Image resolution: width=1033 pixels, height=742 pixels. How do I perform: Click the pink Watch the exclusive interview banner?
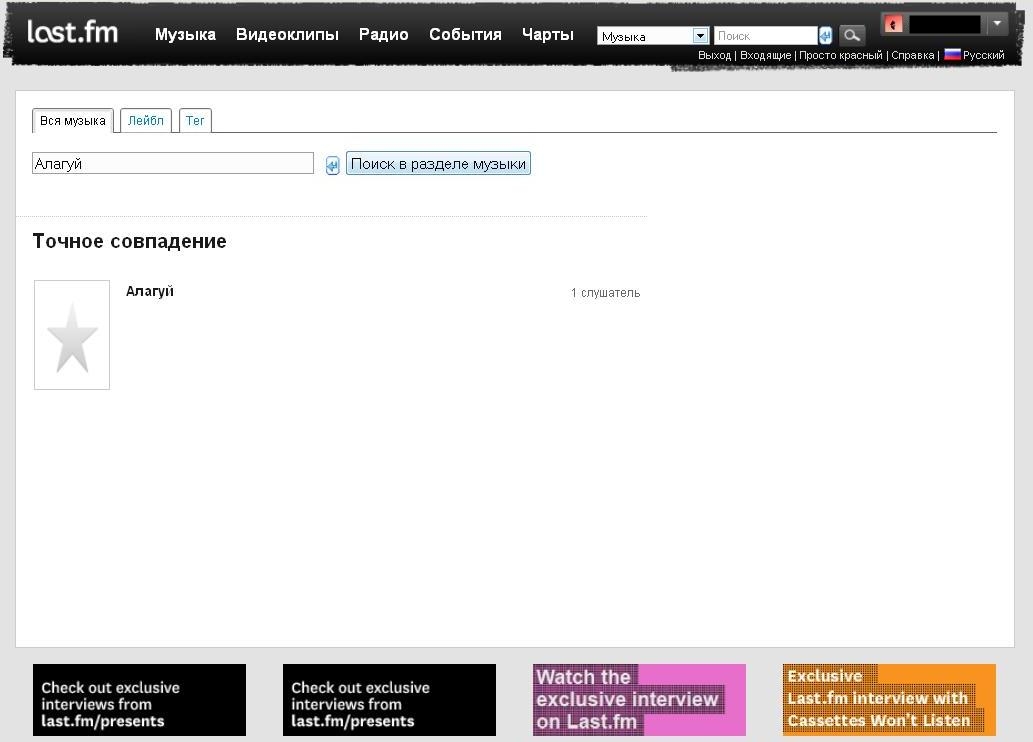coord(639,700)
